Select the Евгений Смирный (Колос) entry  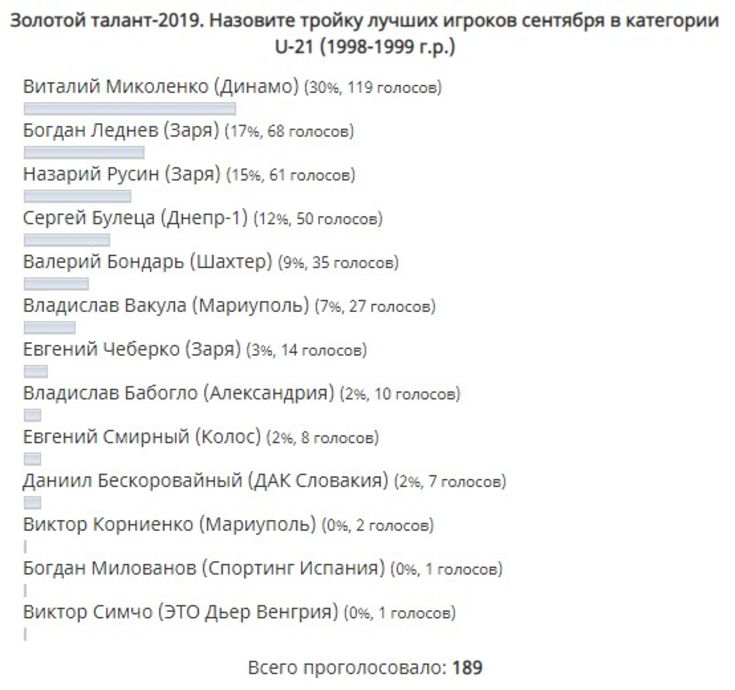coord(142,437)
